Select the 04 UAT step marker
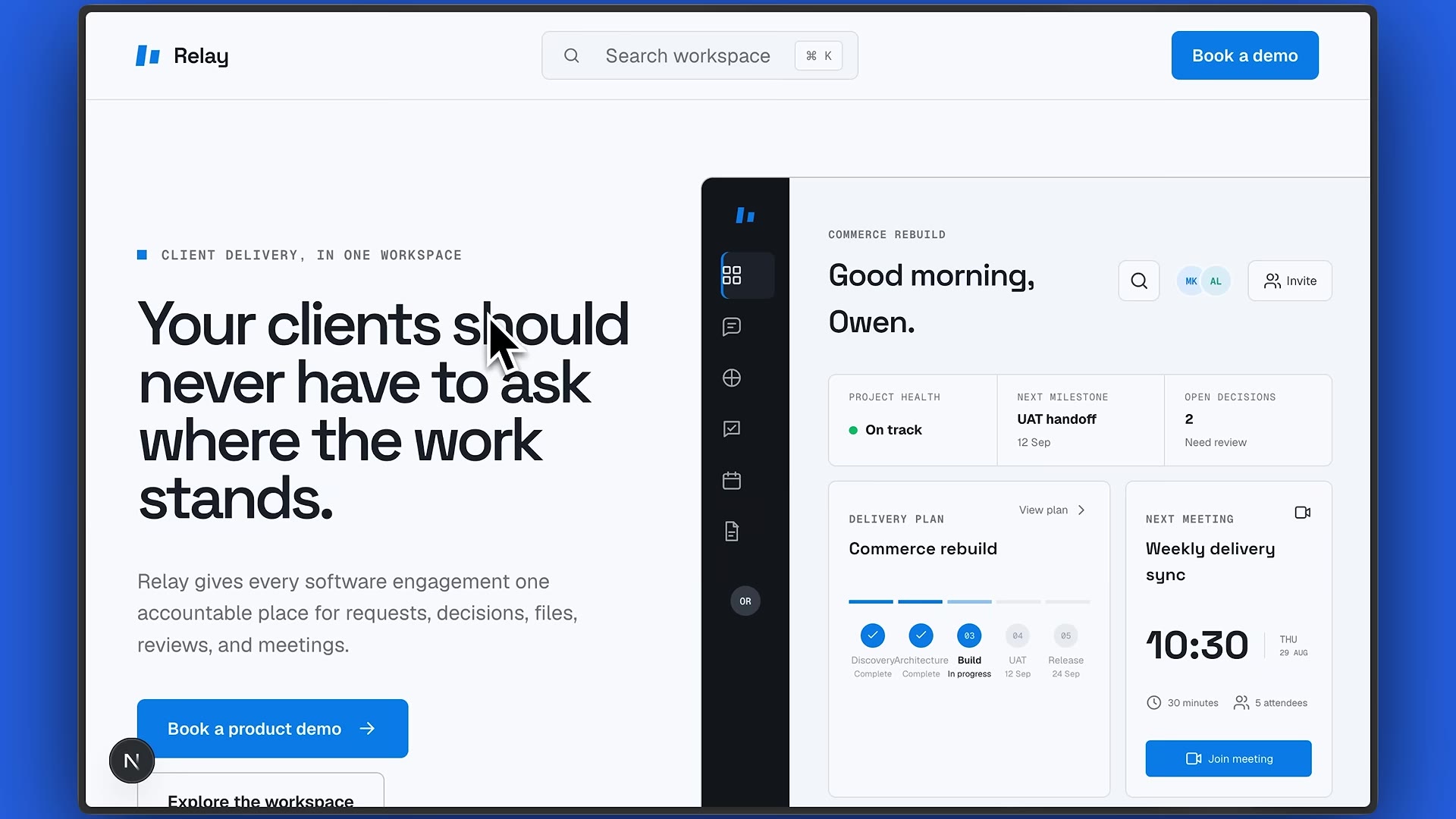This screenshot has width=1456, height=819. tap(1018, 635)
